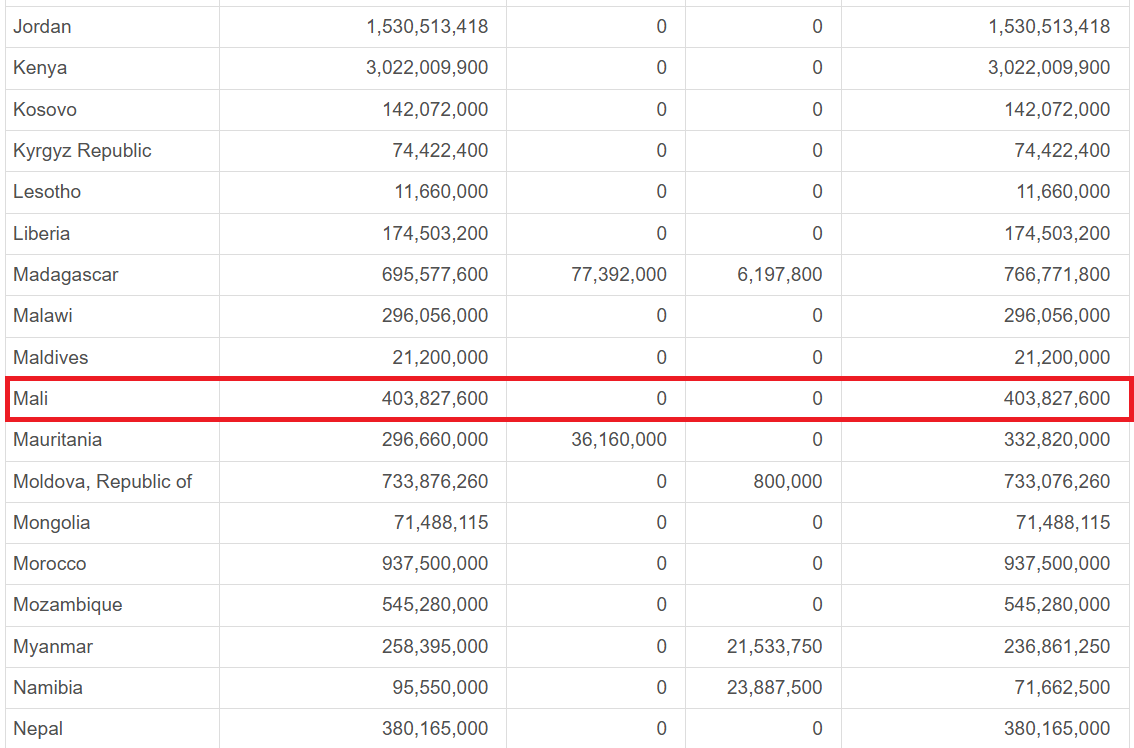1134x748 pixels.
Task: Select the Morocco country cell
Action: pyautogui.click(x=112, y=564)
